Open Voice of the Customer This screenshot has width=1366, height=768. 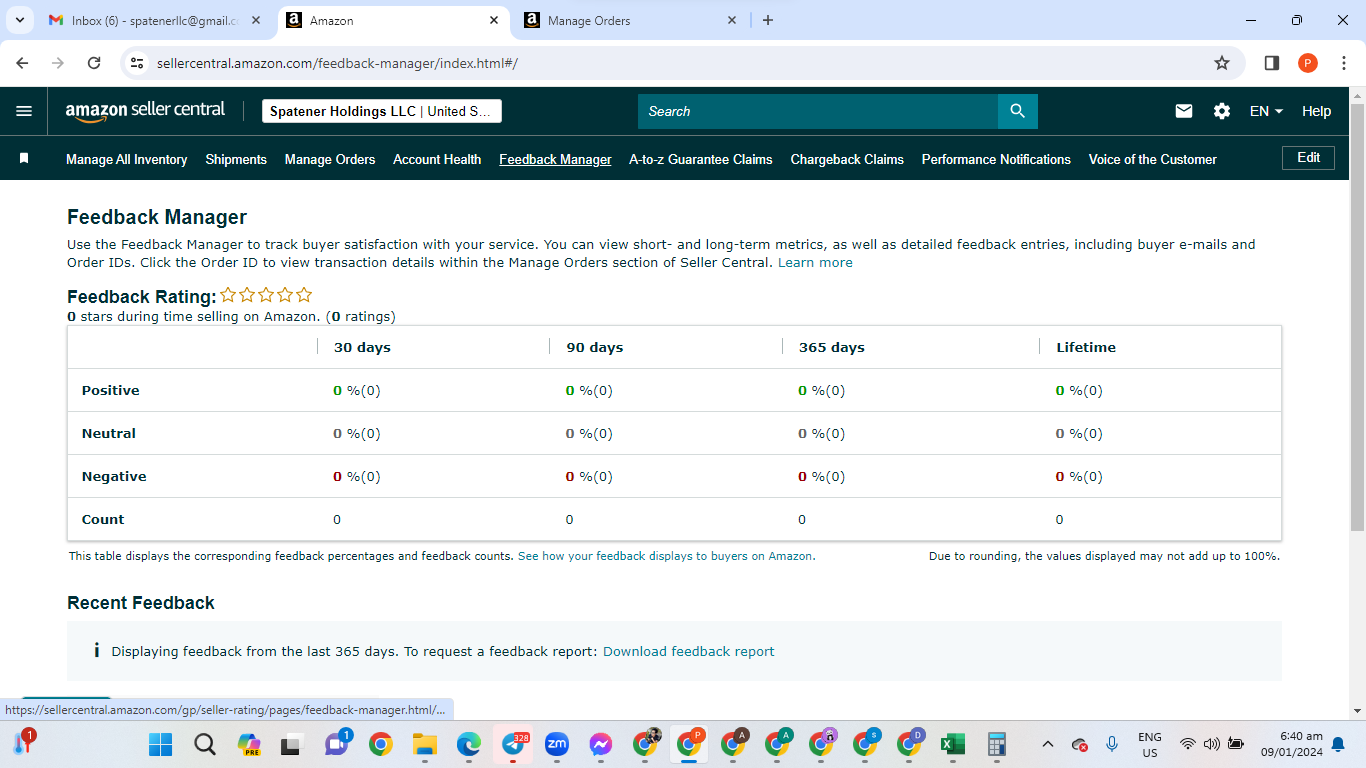click(x=1153, y=159)
